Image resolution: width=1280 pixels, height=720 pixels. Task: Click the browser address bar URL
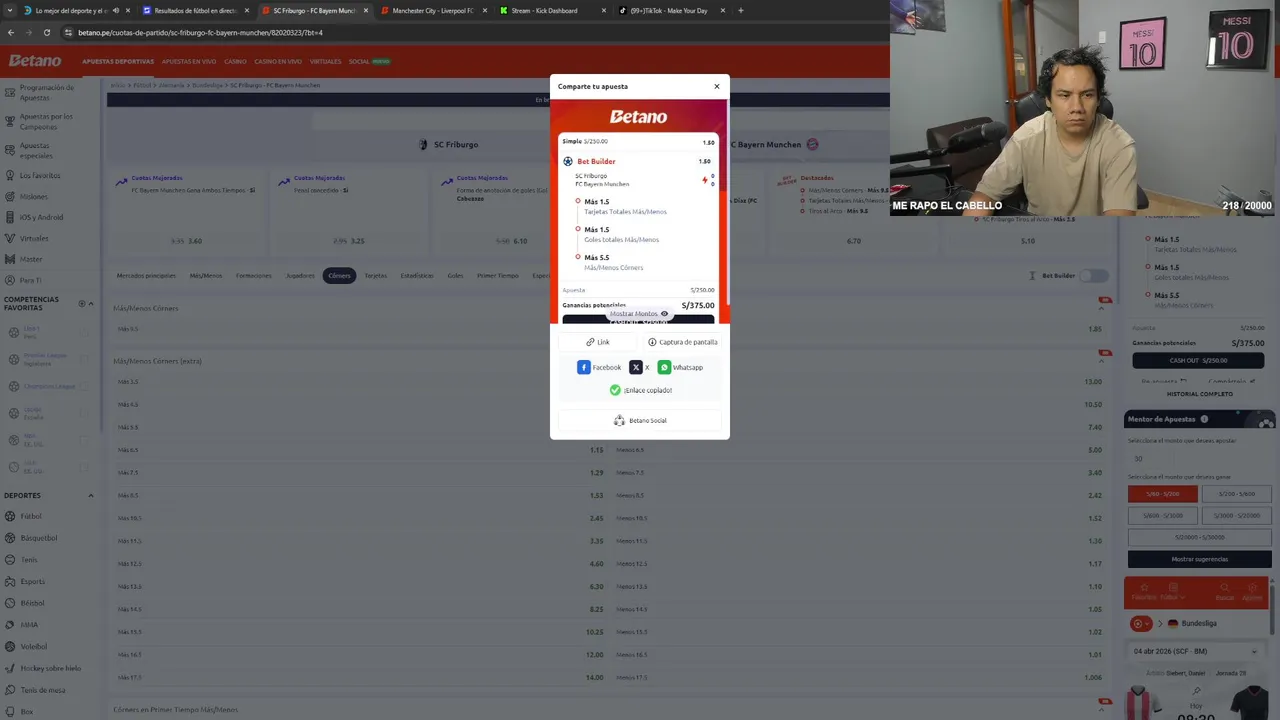pyautogui.click(x=200, y=32)
